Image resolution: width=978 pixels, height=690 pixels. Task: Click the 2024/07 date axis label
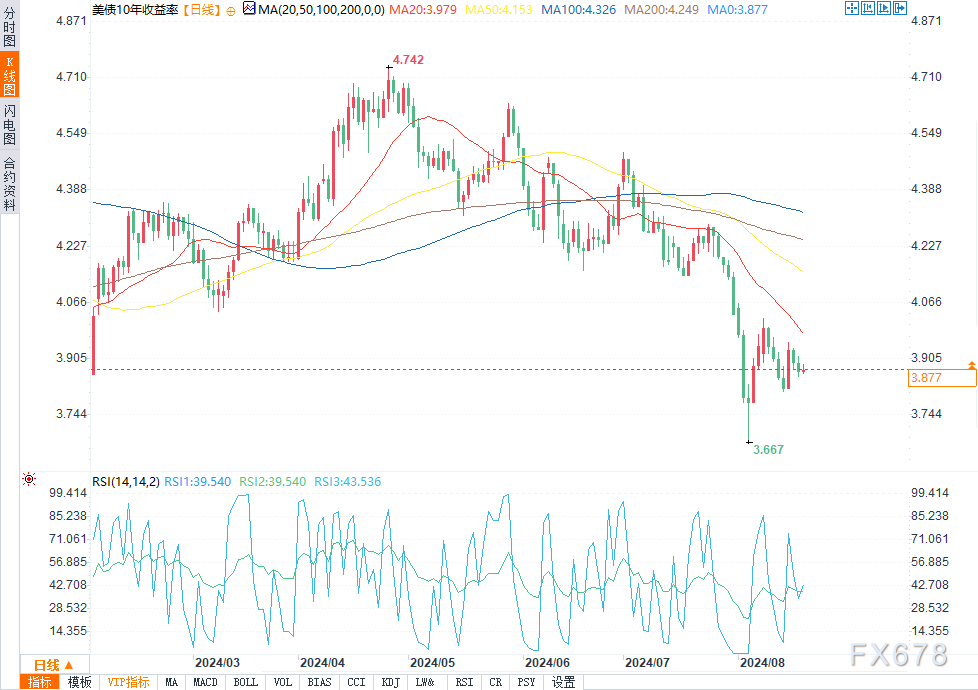click(x=647, y=663)
